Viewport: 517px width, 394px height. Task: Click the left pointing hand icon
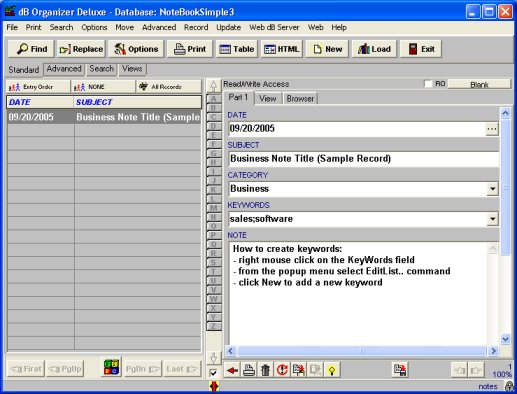(x=459, y=370)
